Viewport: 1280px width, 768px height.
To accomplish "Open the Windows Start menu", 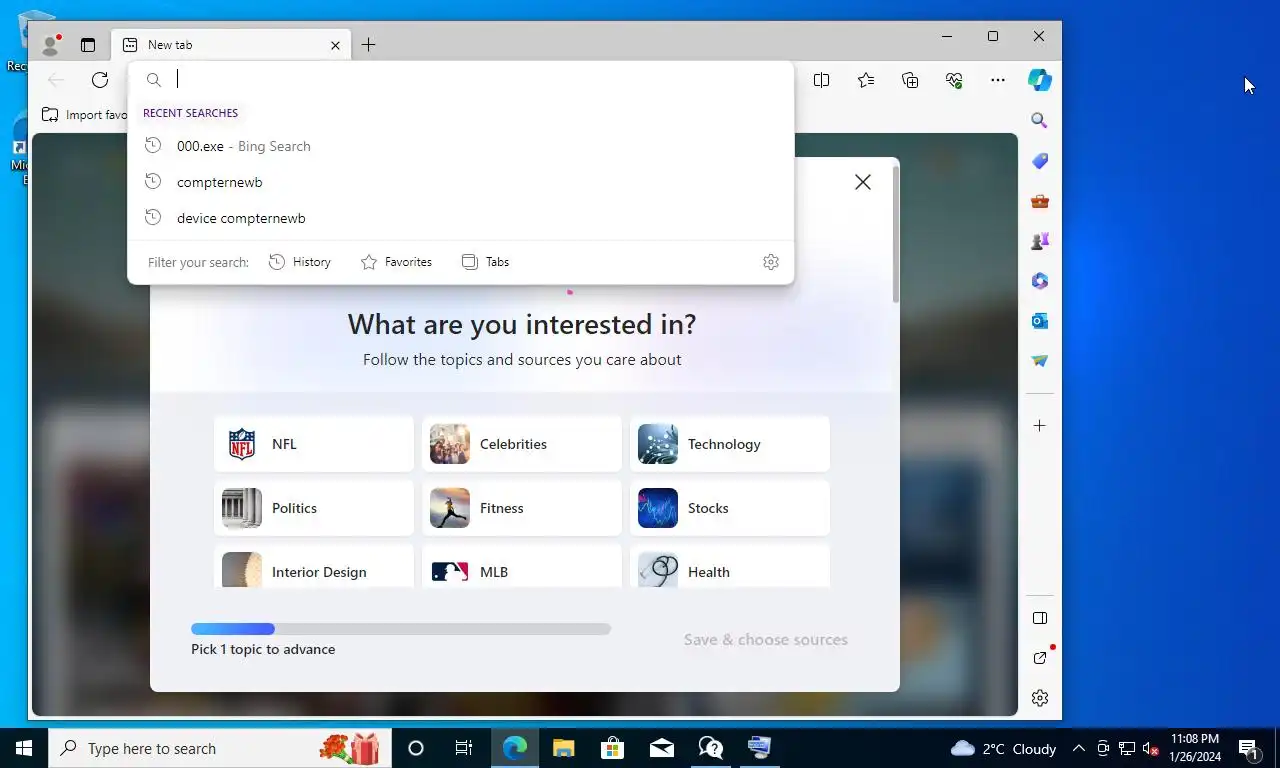I will [x=24, y=748].
